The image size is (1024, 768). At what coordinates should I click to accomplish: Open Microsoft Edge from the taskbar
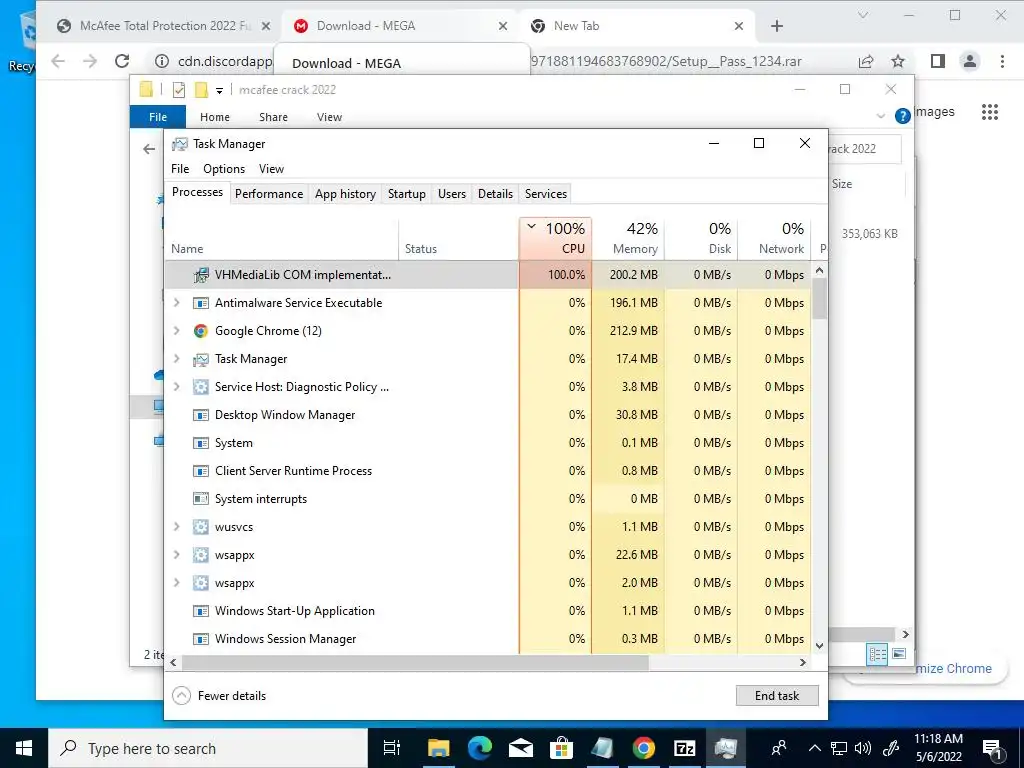point(479,748)
